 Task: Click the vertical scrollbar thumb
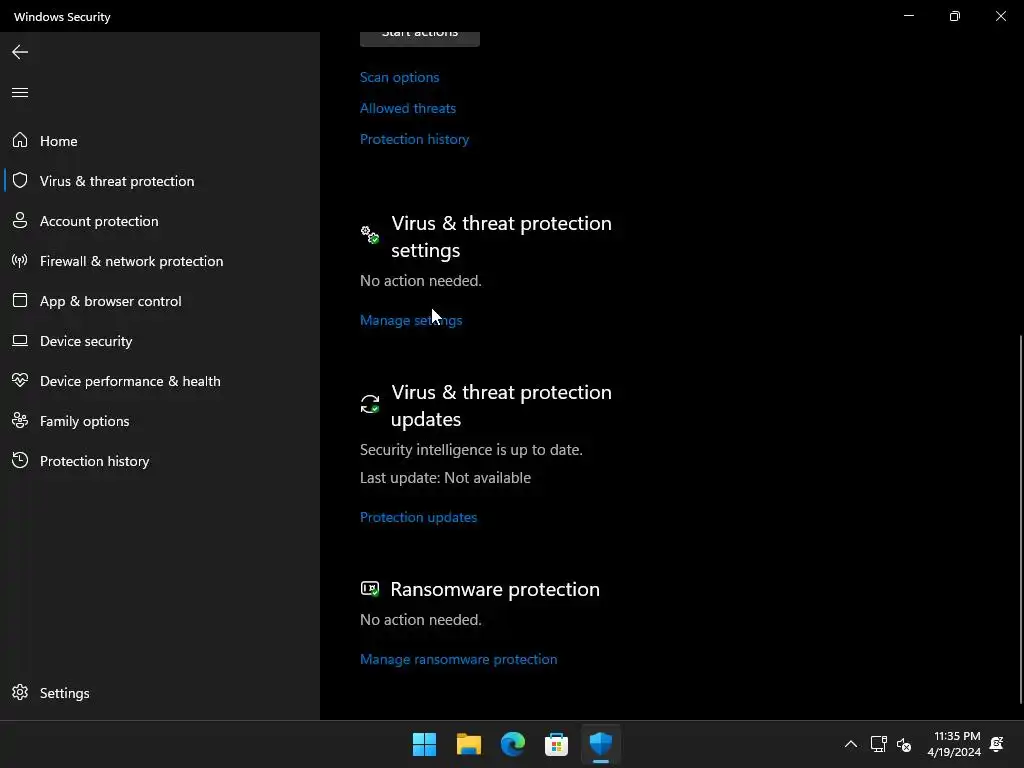click(x=1020, y=519)
